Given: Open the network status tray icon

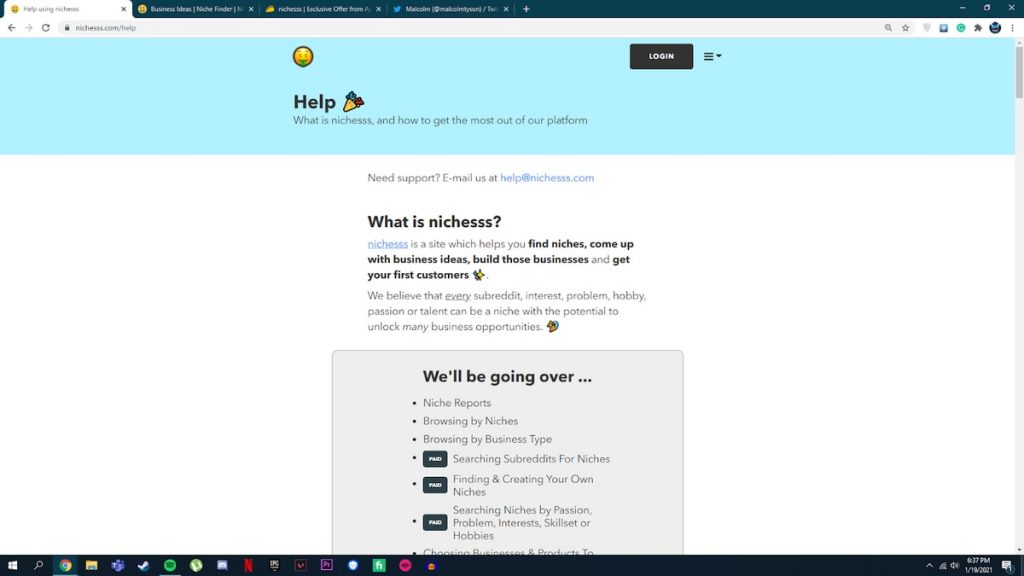Looking at the screenshot, I should (942, 566).
